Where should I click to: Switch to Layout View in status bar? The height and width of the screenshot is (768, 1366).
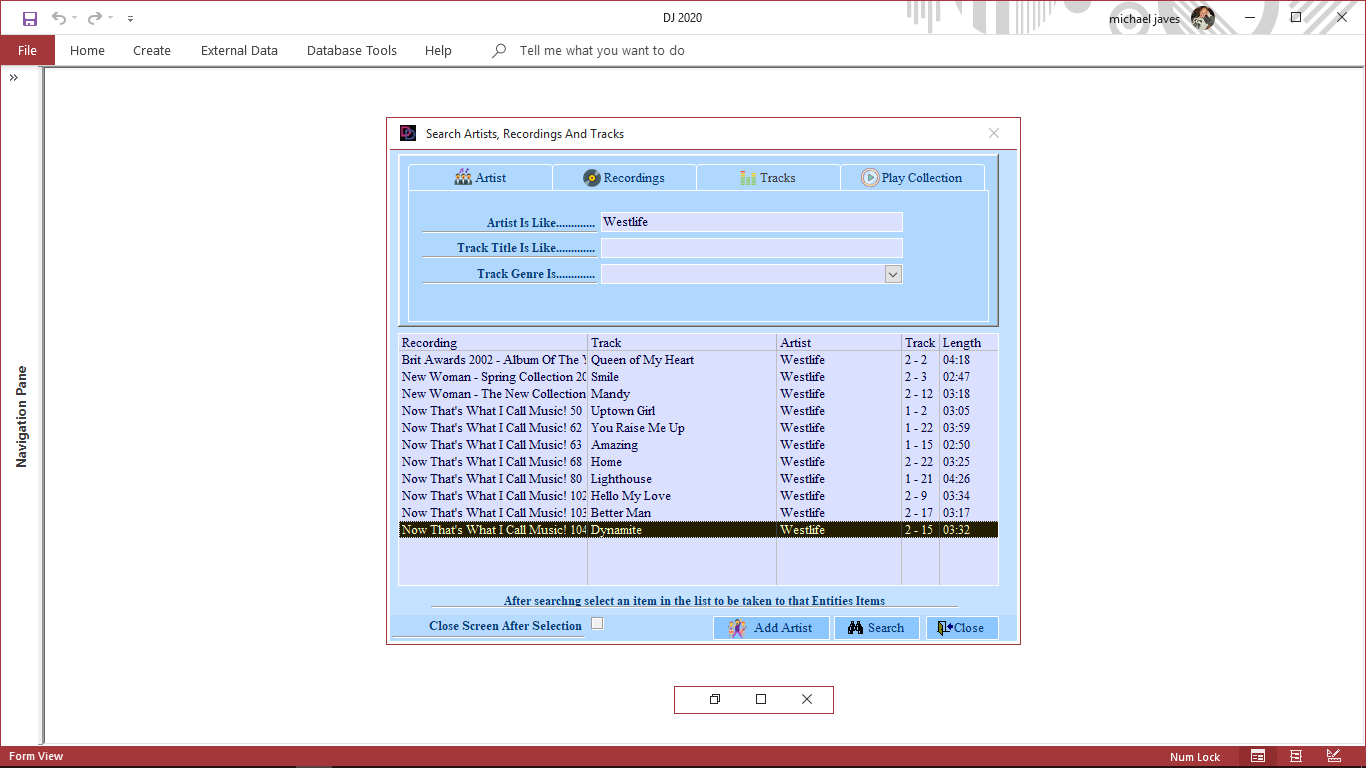pyautogui.click(x=1296, y=756)
